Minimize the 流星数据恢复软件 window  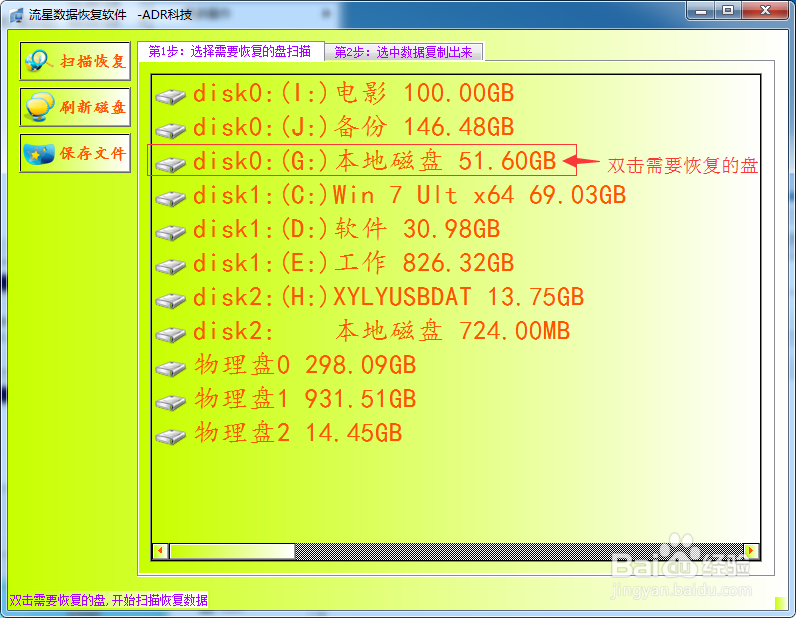701,10
